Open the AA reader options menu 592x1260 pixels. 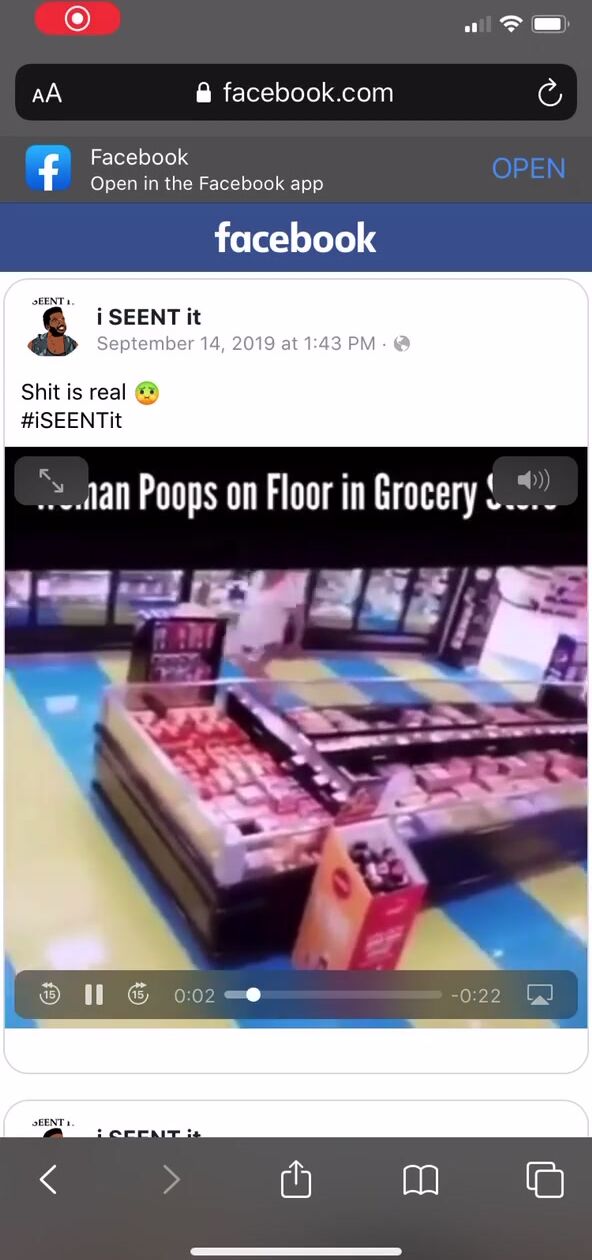tap(47, 94)
